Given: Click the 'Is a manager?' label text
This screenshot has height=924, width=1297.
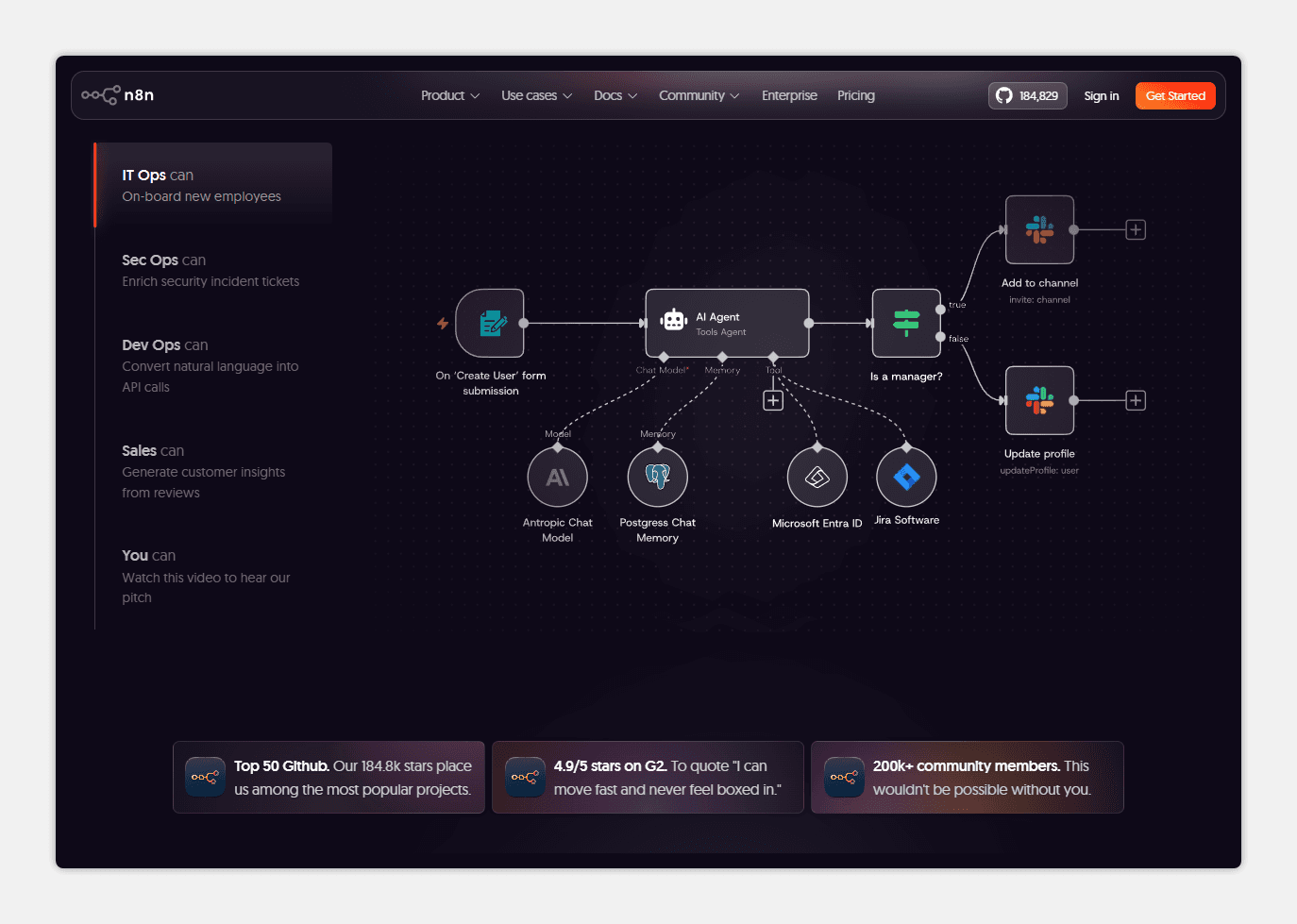Looking at the screenshot, I should (906, 376).
